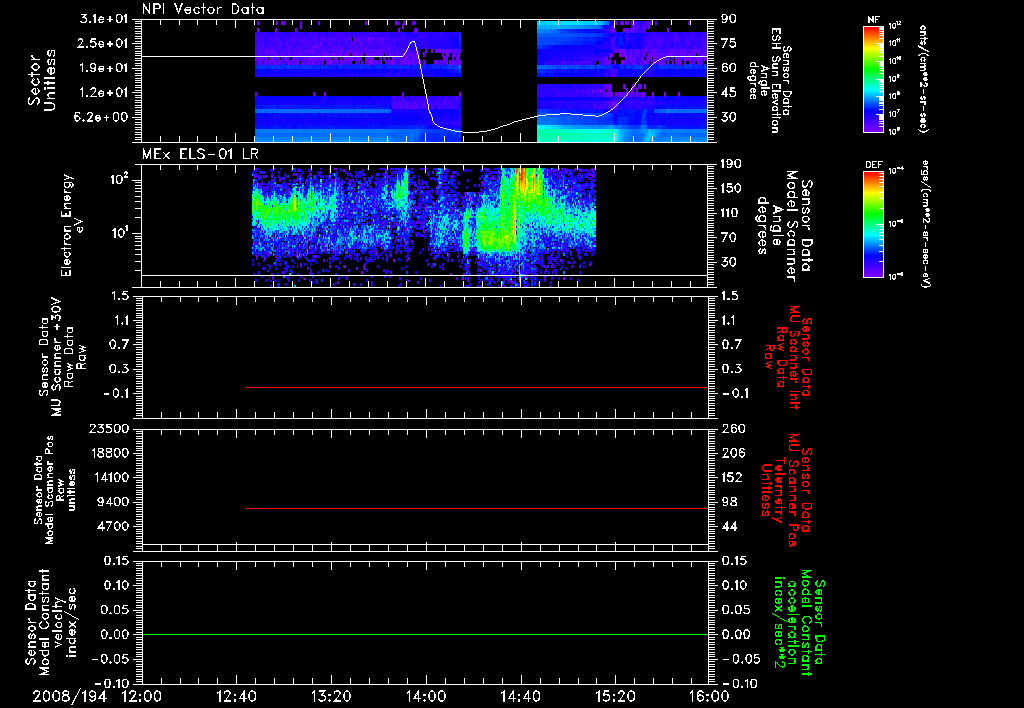Click the green 'Model Constant acceleration' label

point(799,622)
